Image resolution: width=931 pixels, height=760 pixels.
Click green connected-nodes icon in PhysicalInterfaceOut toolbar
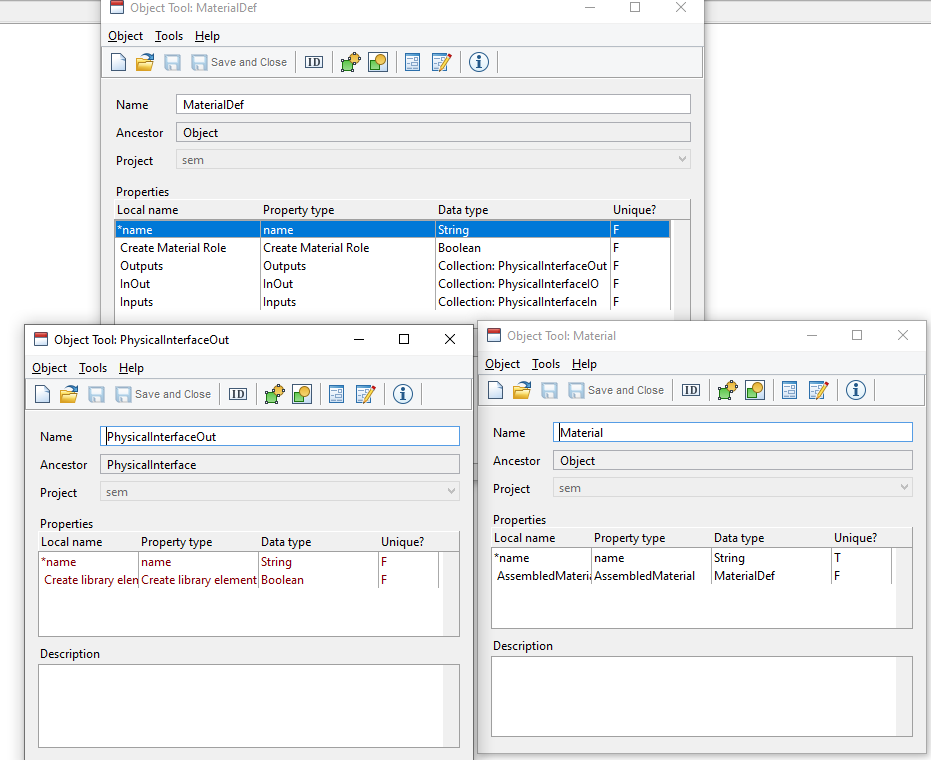tap(274, 394)
